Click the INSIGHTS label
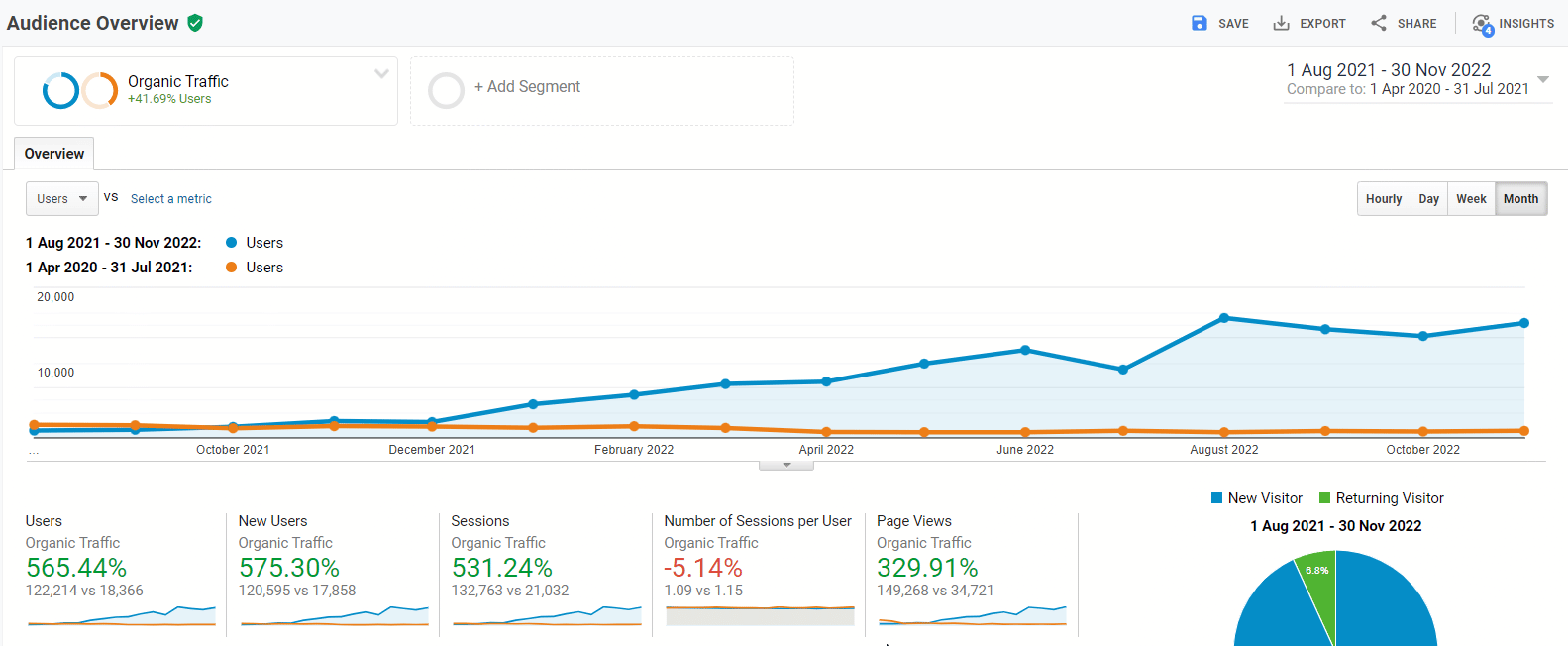 (x=1526, y=24)
